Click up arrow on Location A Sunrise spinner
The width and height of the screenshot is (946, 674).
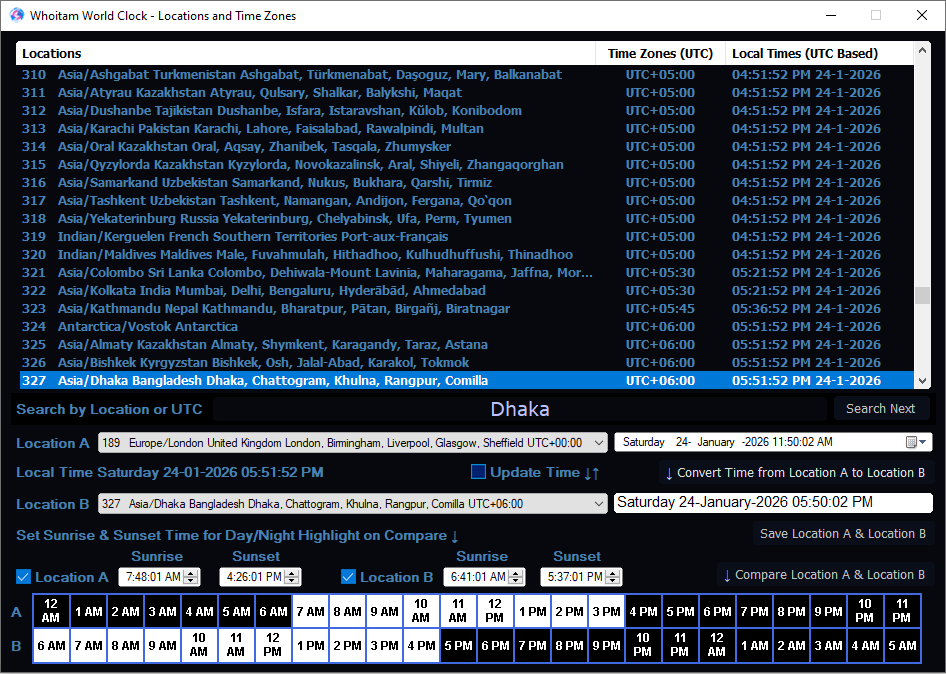(192, 573)
